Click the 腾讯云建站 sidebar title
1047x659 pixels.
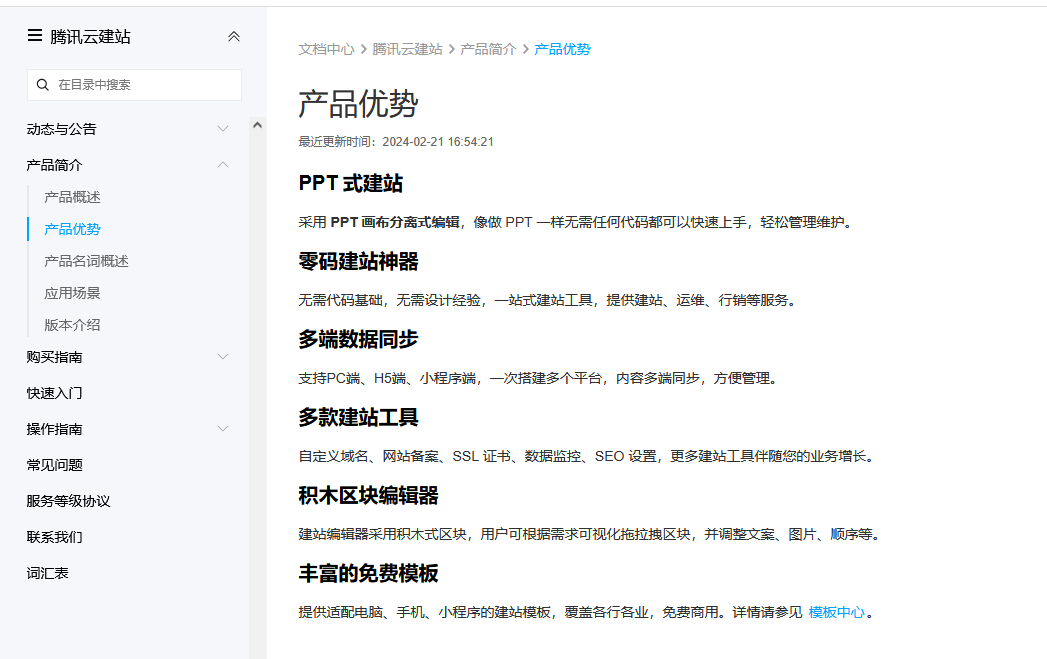pyautogui.click(x=90, y=37)
